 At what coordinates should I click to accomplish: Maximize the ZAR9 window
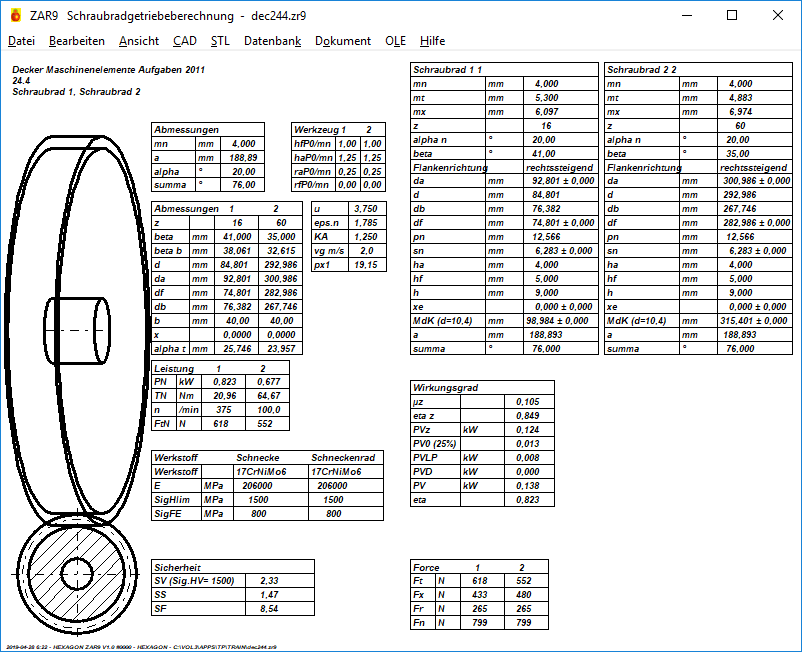(x=732, y=15)
